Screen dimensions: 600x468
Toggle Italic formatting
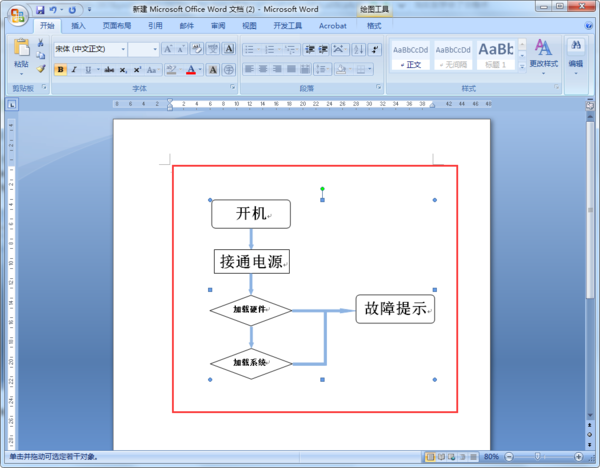74,70
